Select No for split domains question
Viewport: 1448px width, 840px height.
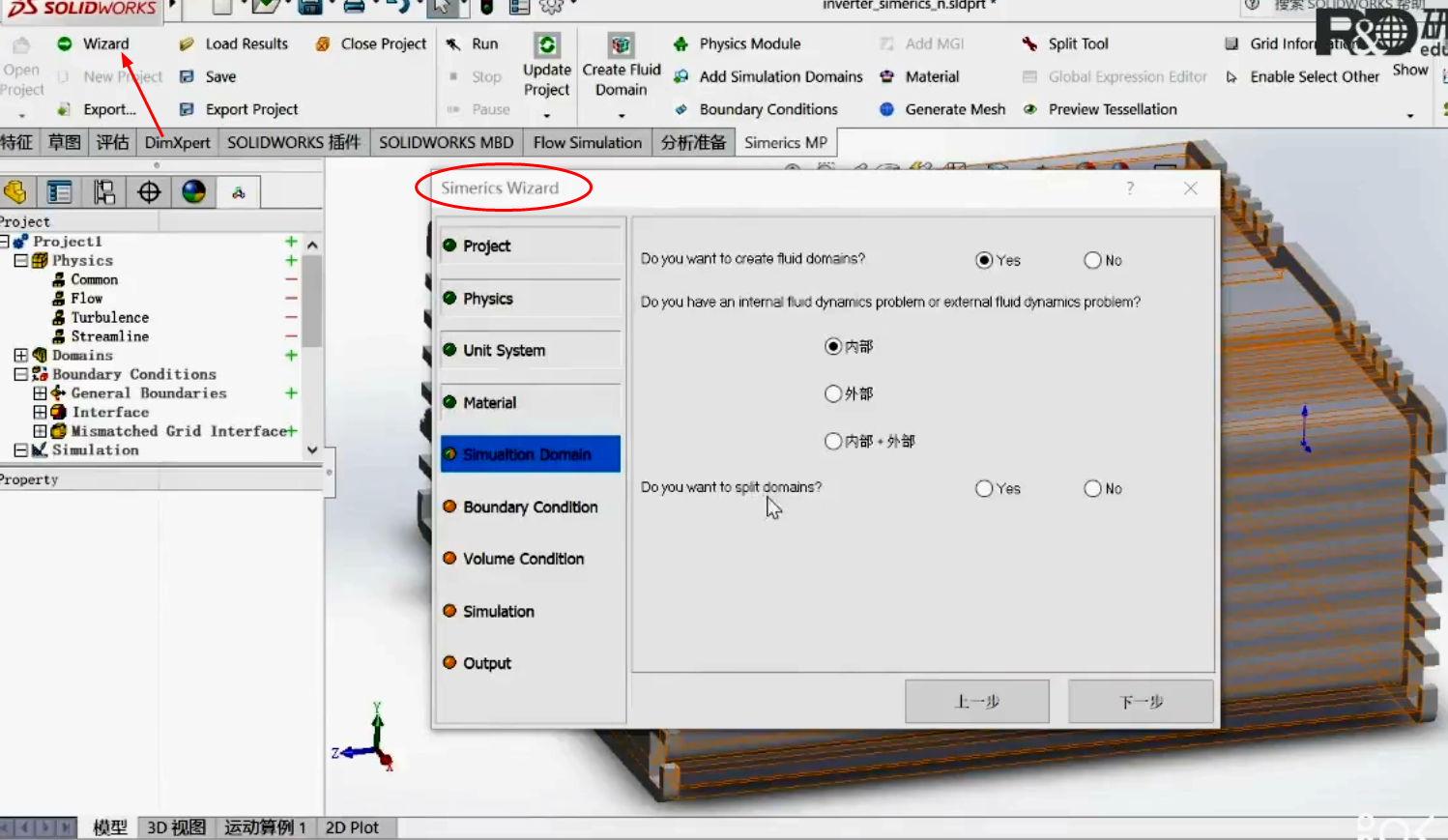(x=1091, y=488)
